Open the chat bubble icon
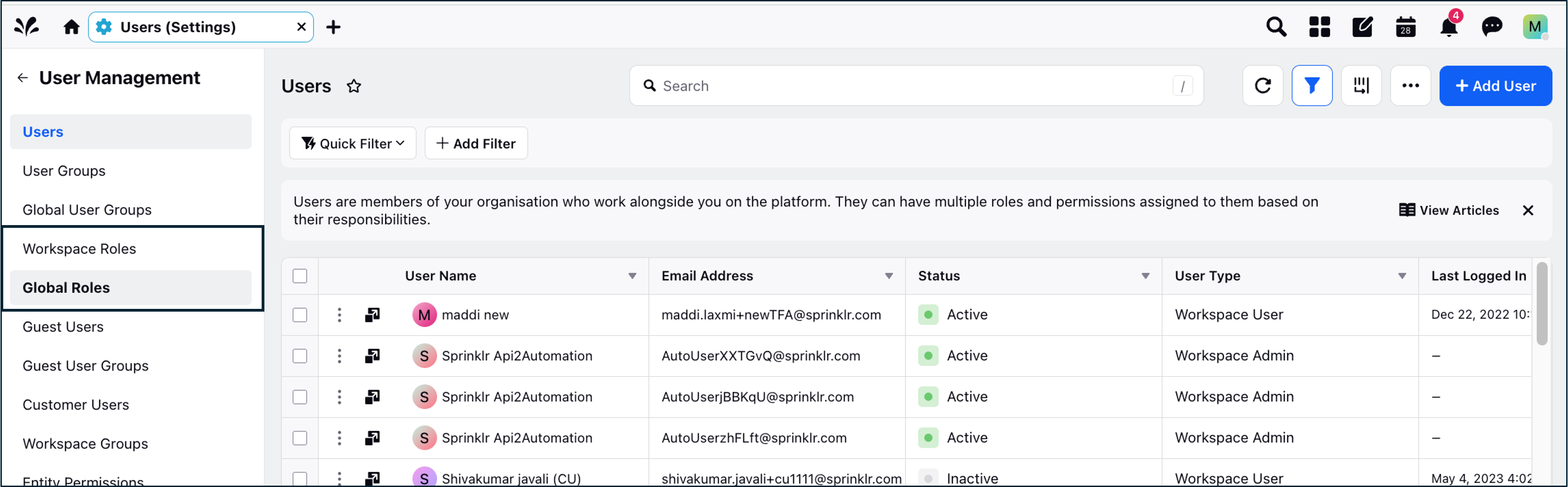 click(1492, 27)
